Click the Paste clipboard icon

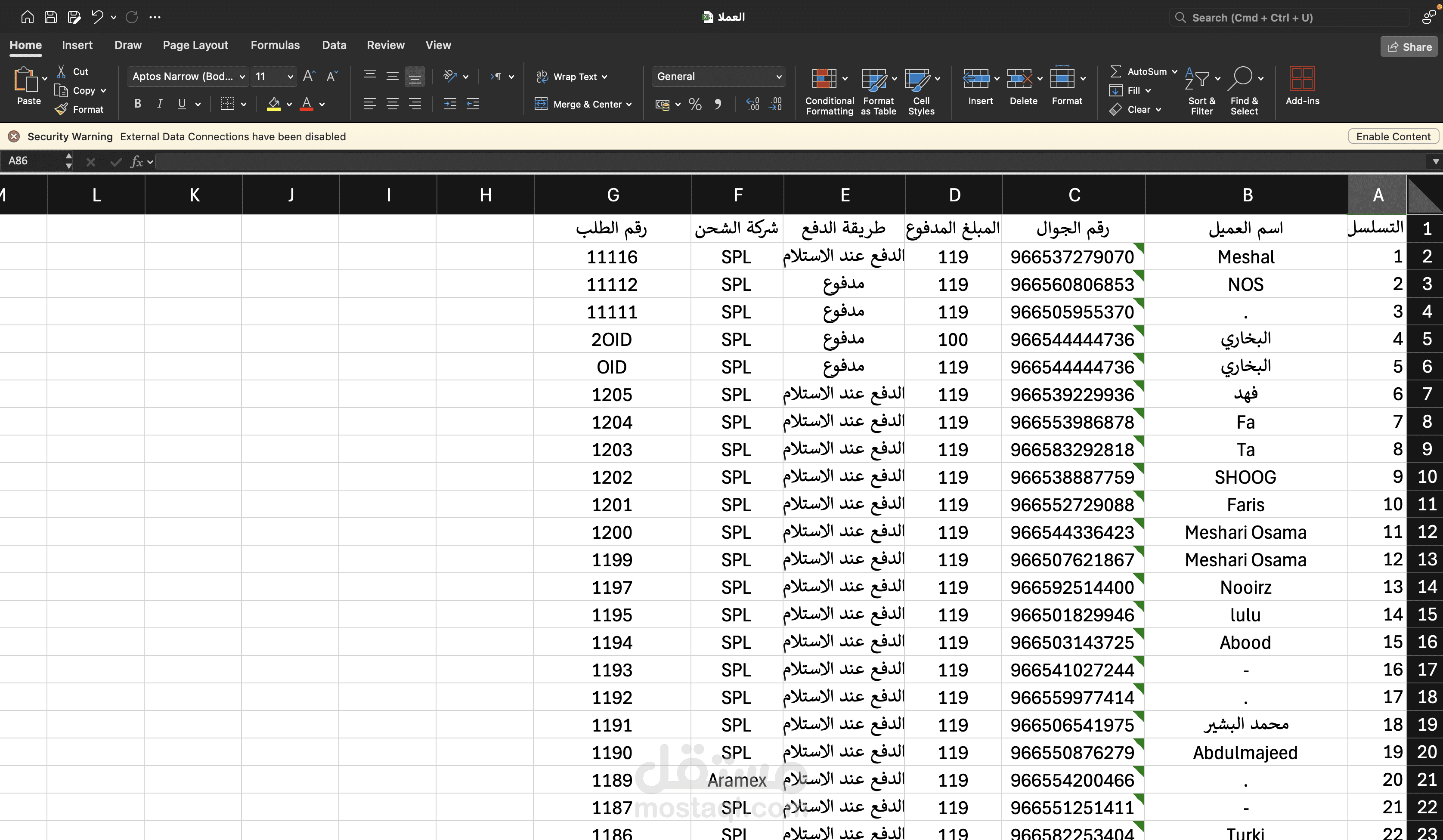[x=25, y=80]
